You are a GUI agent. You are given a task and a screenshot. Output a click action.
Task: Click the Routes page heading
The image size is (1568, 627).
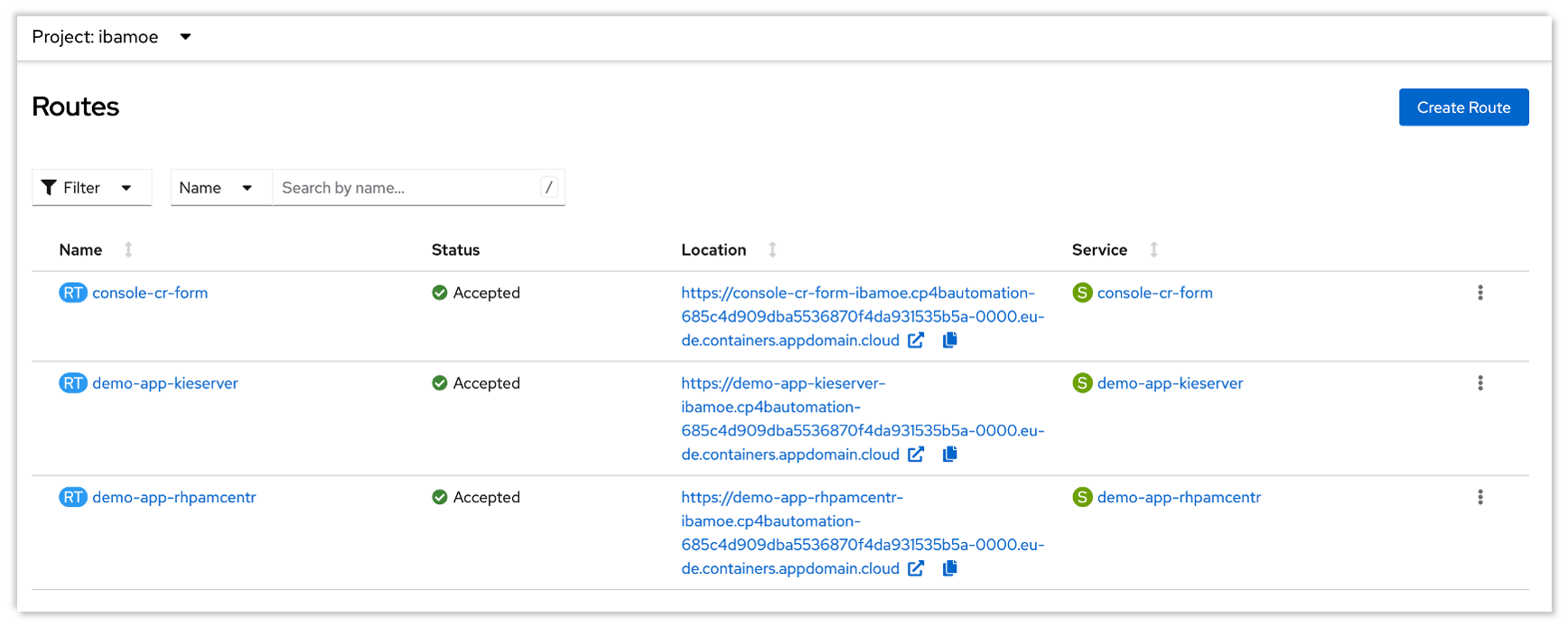click(76, 107)
